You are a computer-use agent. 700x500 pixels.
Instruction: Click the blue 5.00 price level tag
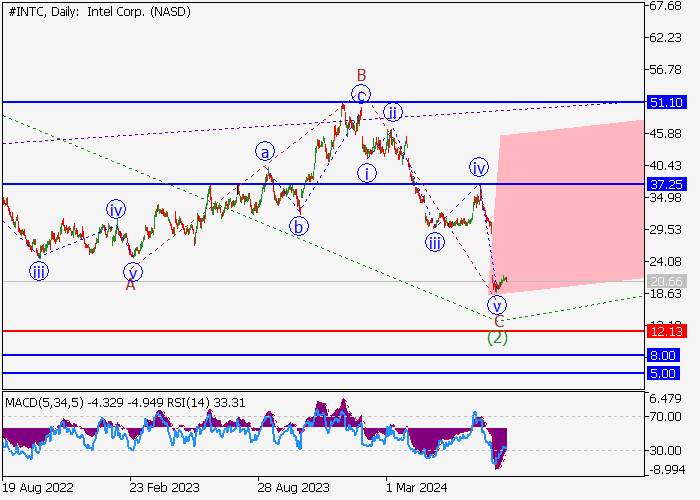tap(663, 373)
